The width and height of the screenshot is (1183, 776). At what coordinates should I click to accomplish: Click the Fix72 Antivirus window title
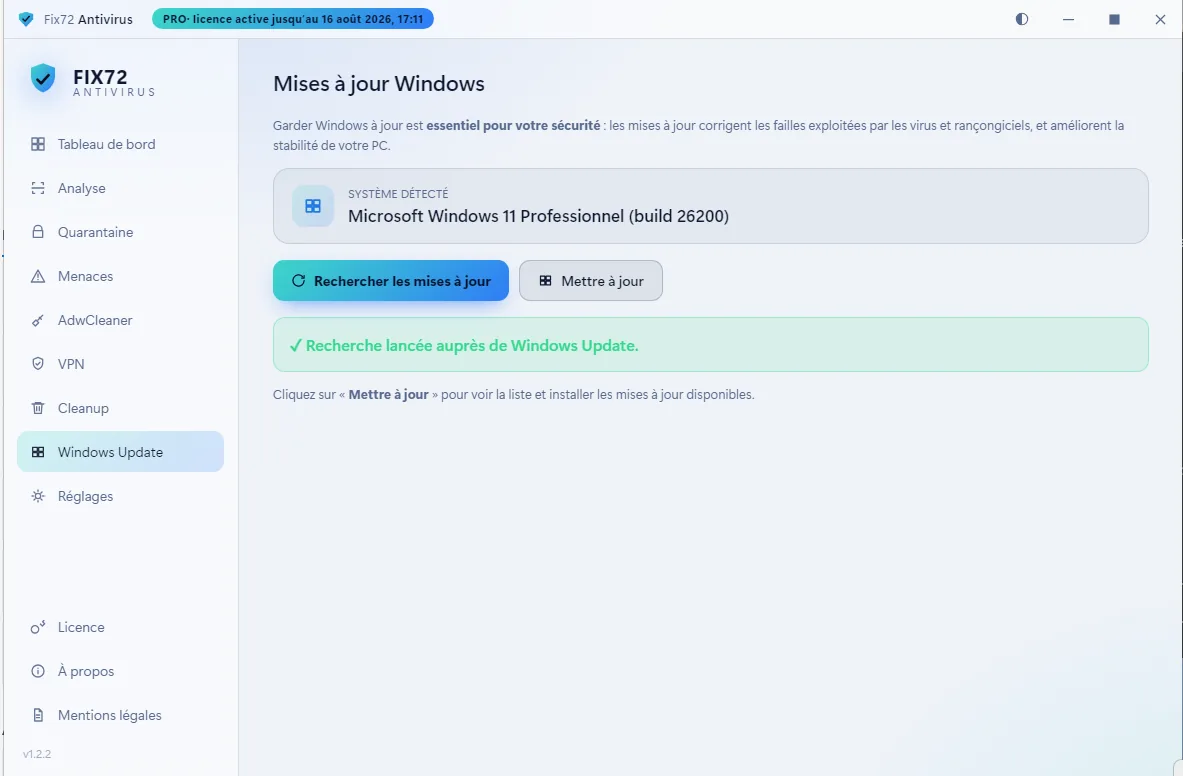(88, 20)
